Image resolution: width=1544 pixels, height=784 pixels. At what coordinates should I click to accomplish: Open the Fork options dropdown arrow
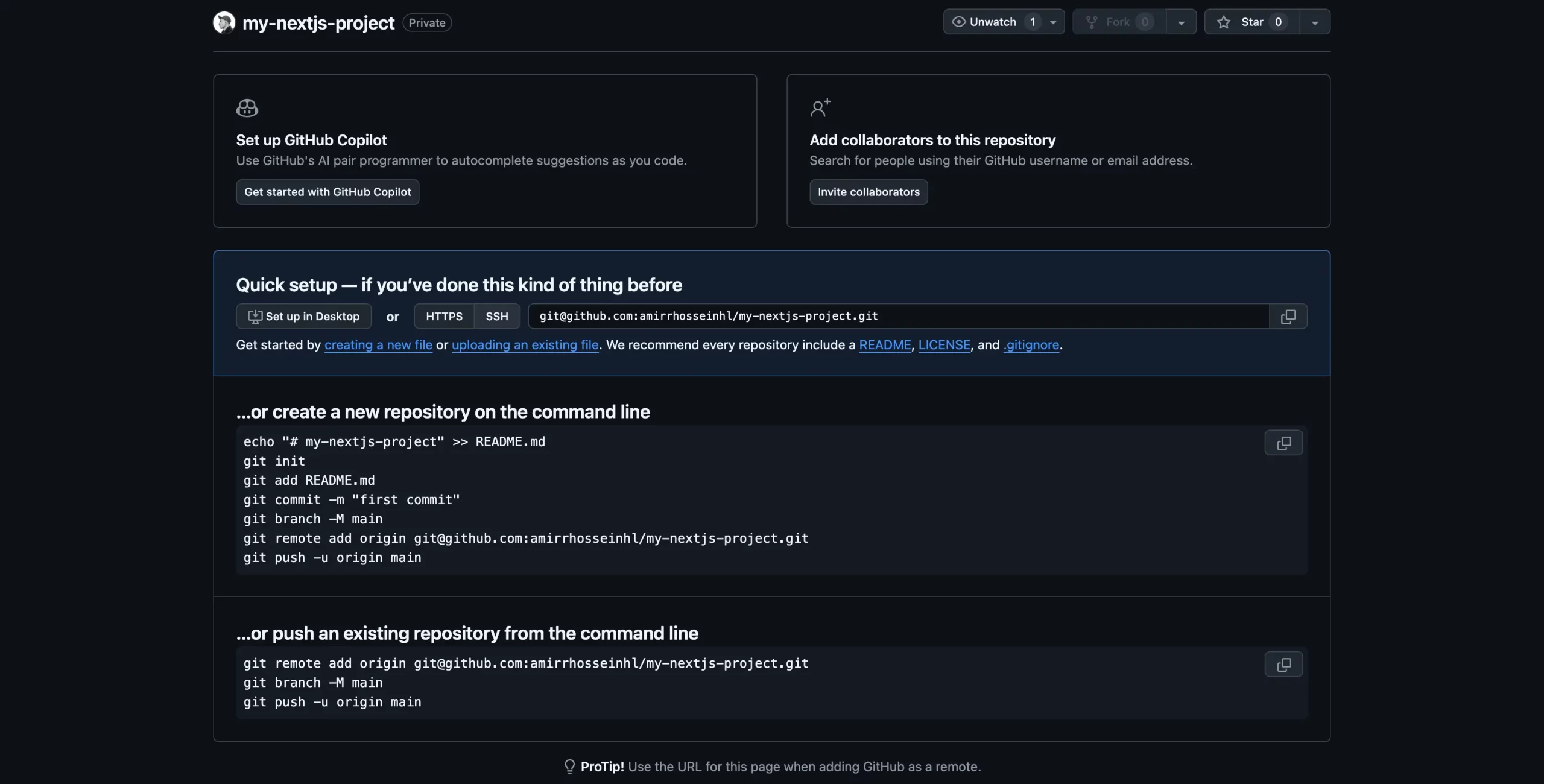click(x=1182, y=22)
